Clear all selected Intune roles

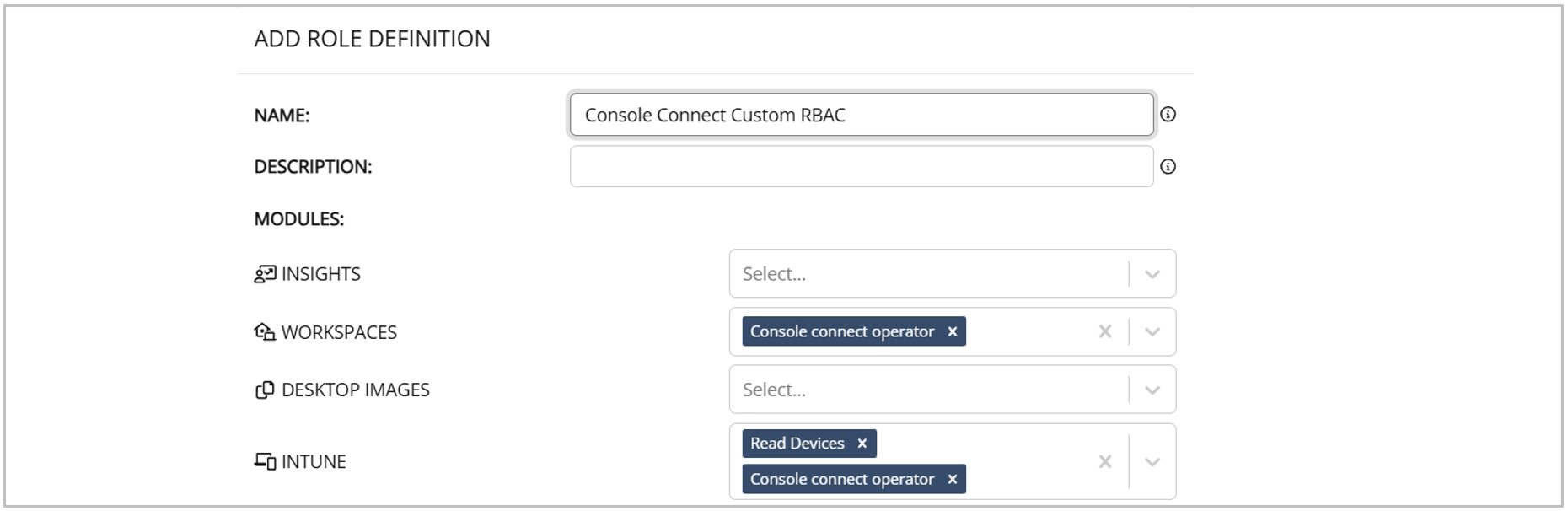(1104, 462)
